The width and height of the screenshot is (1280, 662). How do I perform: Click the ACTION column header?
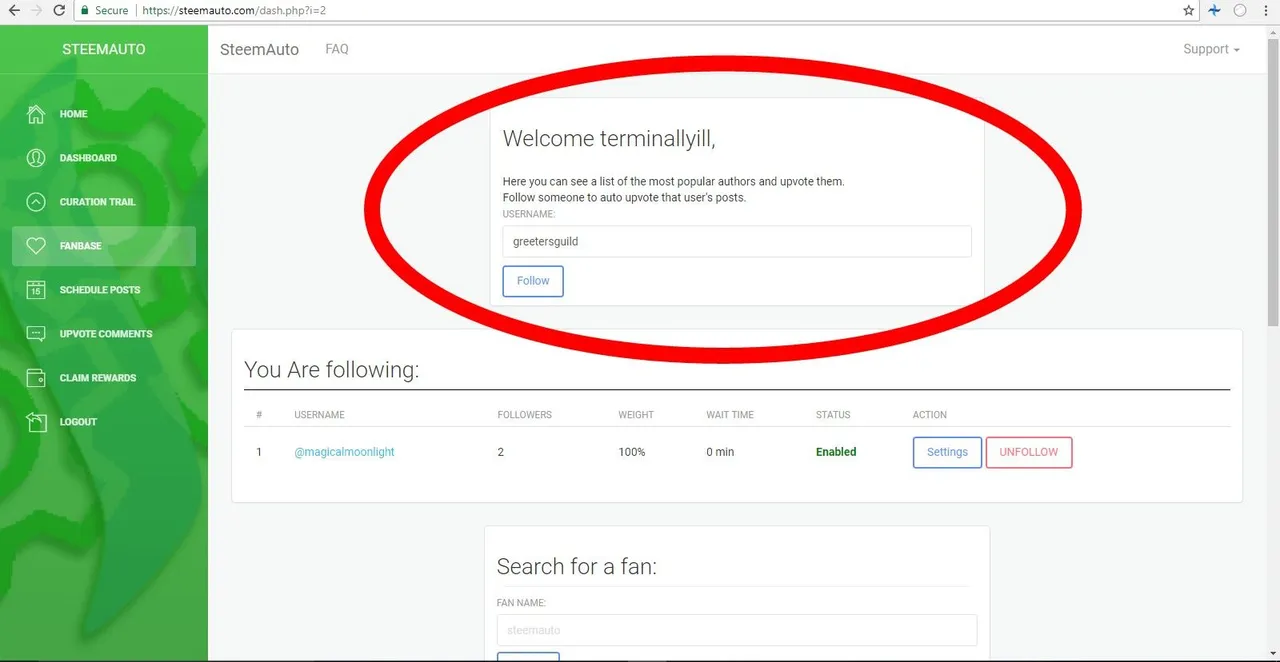pos(930,415)
